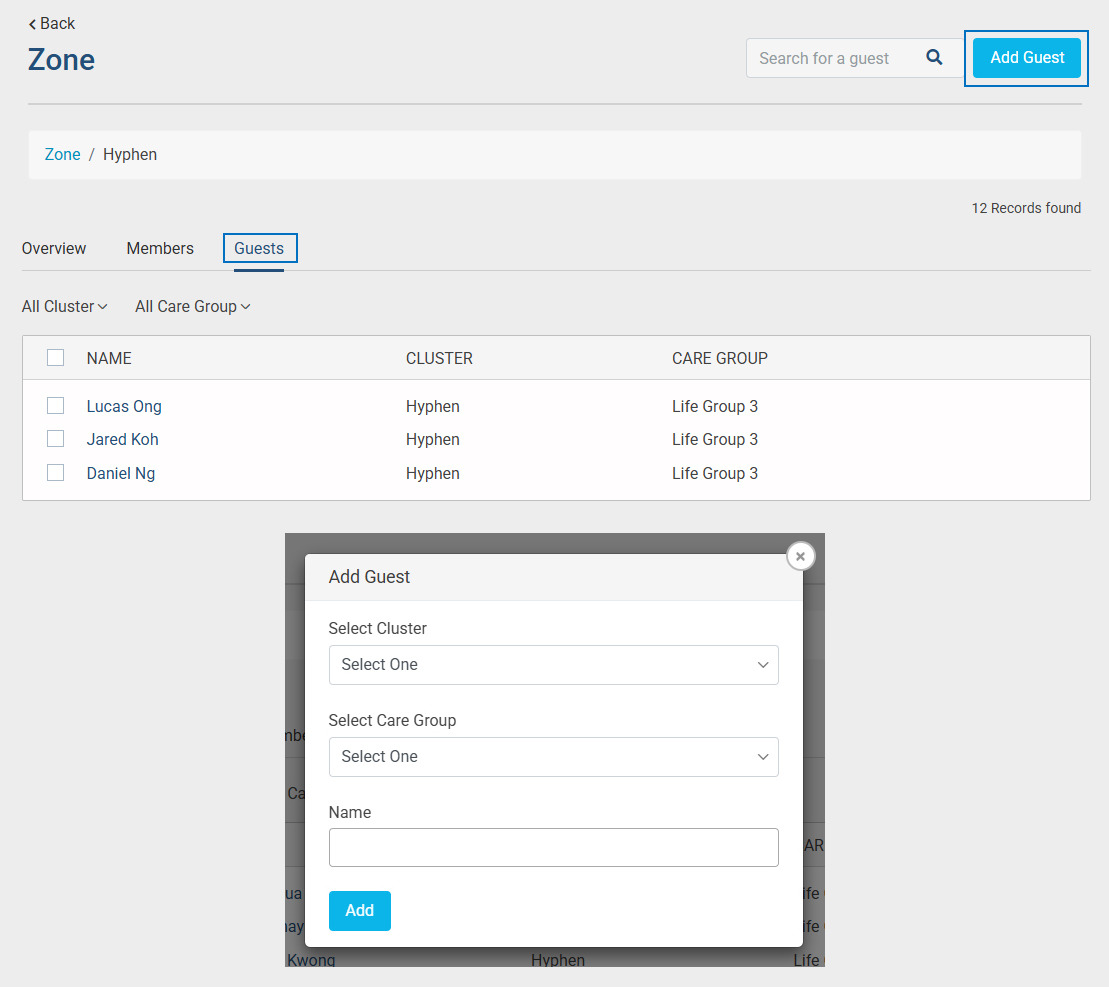Focus the Name text field
Image resolution: width=1109 pixels, height=987 pixels.
pos(553,847)
